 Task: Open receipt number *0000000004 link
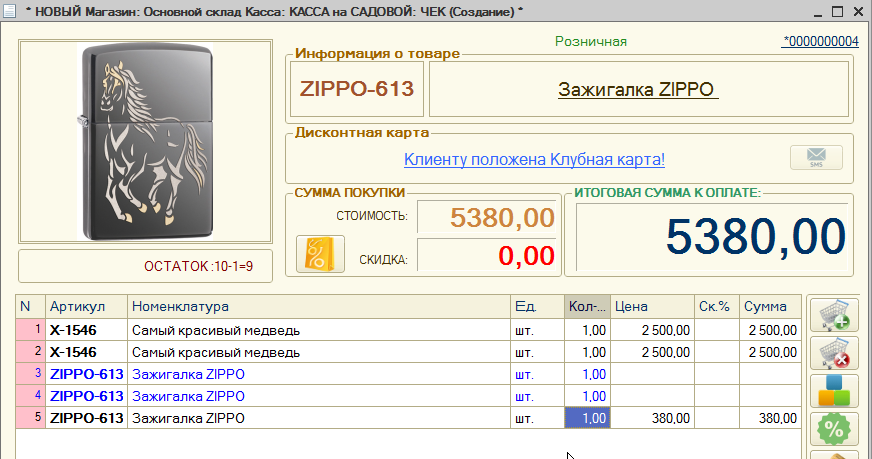[x=820, y=41]
